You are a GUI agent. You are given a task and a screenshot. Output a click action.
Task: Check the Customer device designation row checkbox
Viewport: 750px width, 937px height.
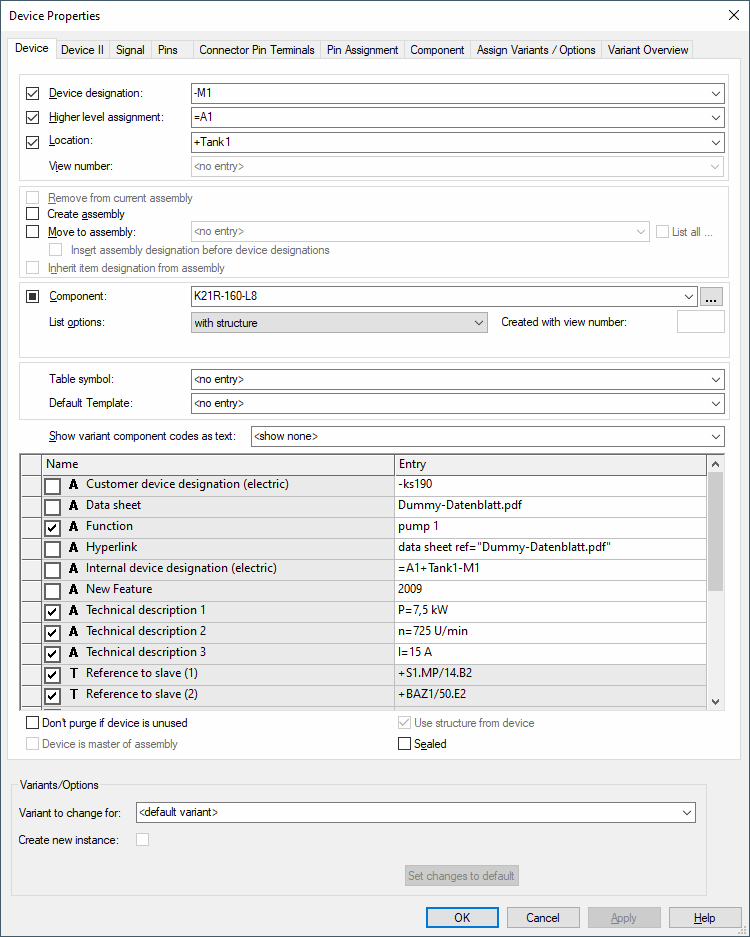pos(53,486)
